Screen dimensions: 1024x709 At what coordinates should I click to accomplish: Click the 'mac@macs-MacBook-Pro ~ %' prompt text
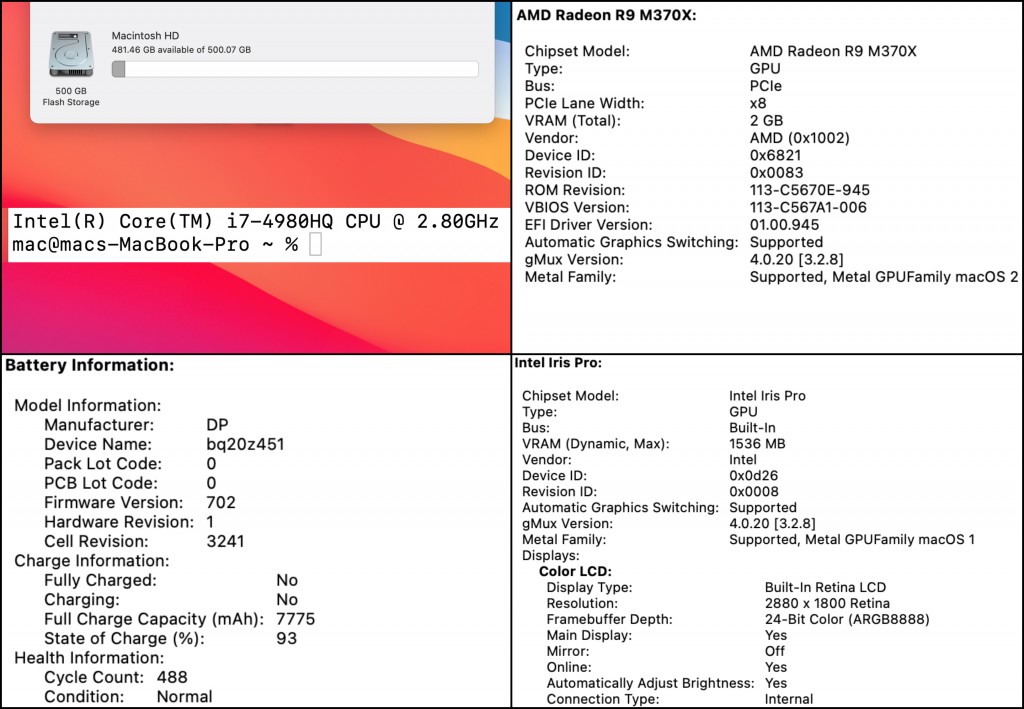tap(155, 244)
